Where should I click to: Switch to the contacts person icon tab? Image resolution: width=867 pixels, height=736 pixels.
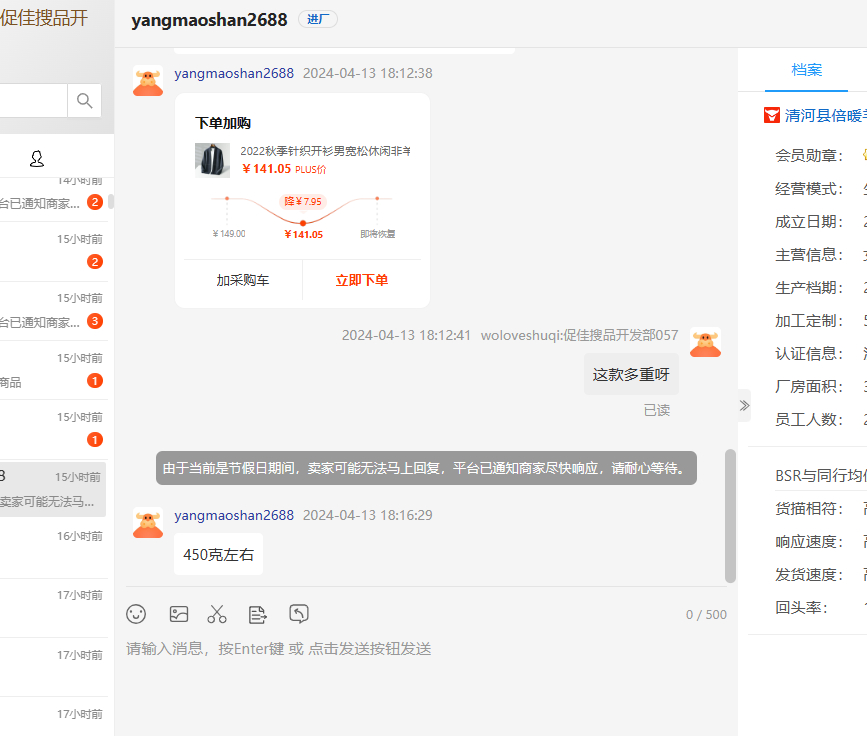click(37, 159)
